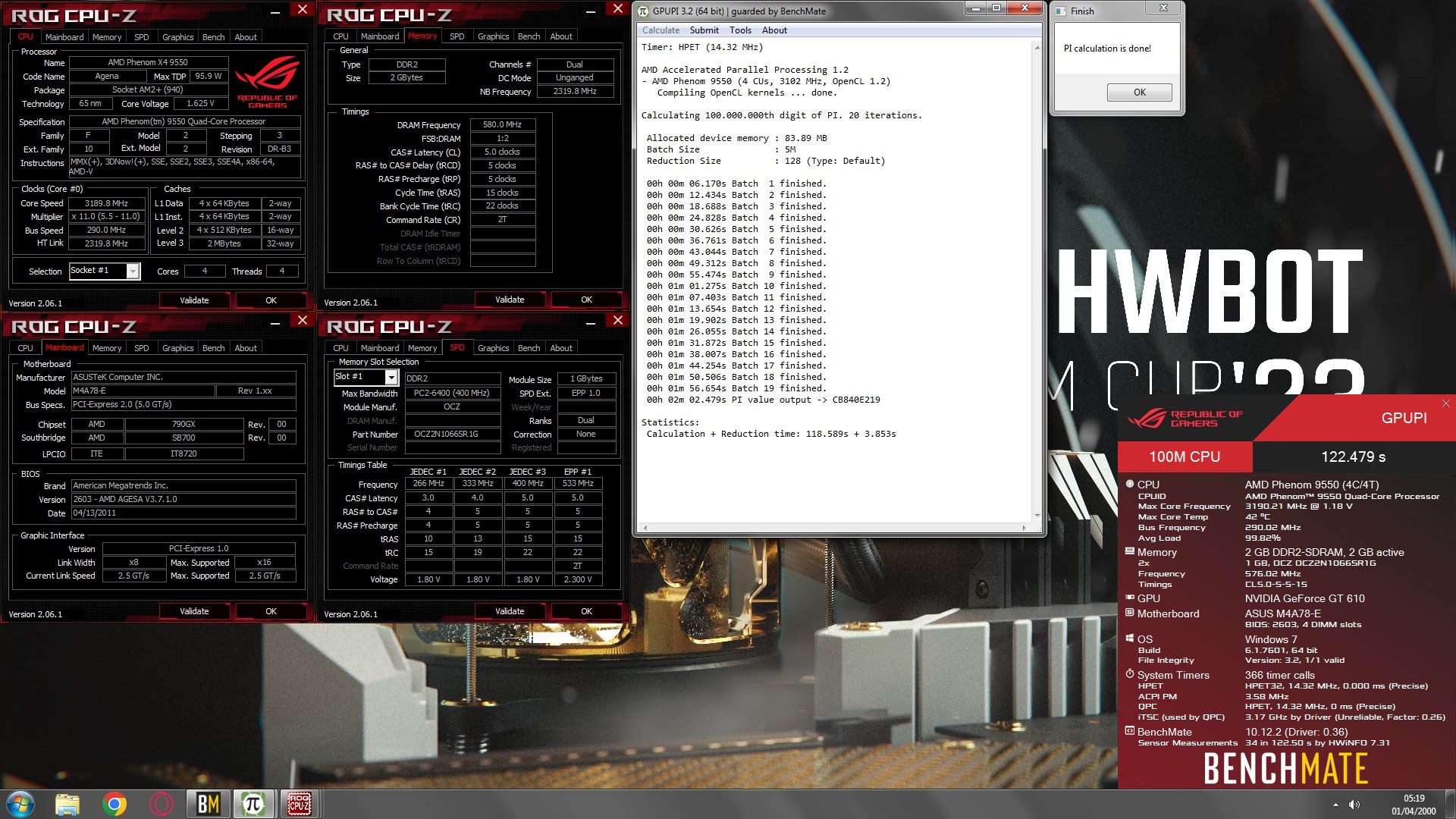Click GPUPI horizontal scrollbar right arrow
This screenshot has width=1456, height=819.
tap(1024, 527)
